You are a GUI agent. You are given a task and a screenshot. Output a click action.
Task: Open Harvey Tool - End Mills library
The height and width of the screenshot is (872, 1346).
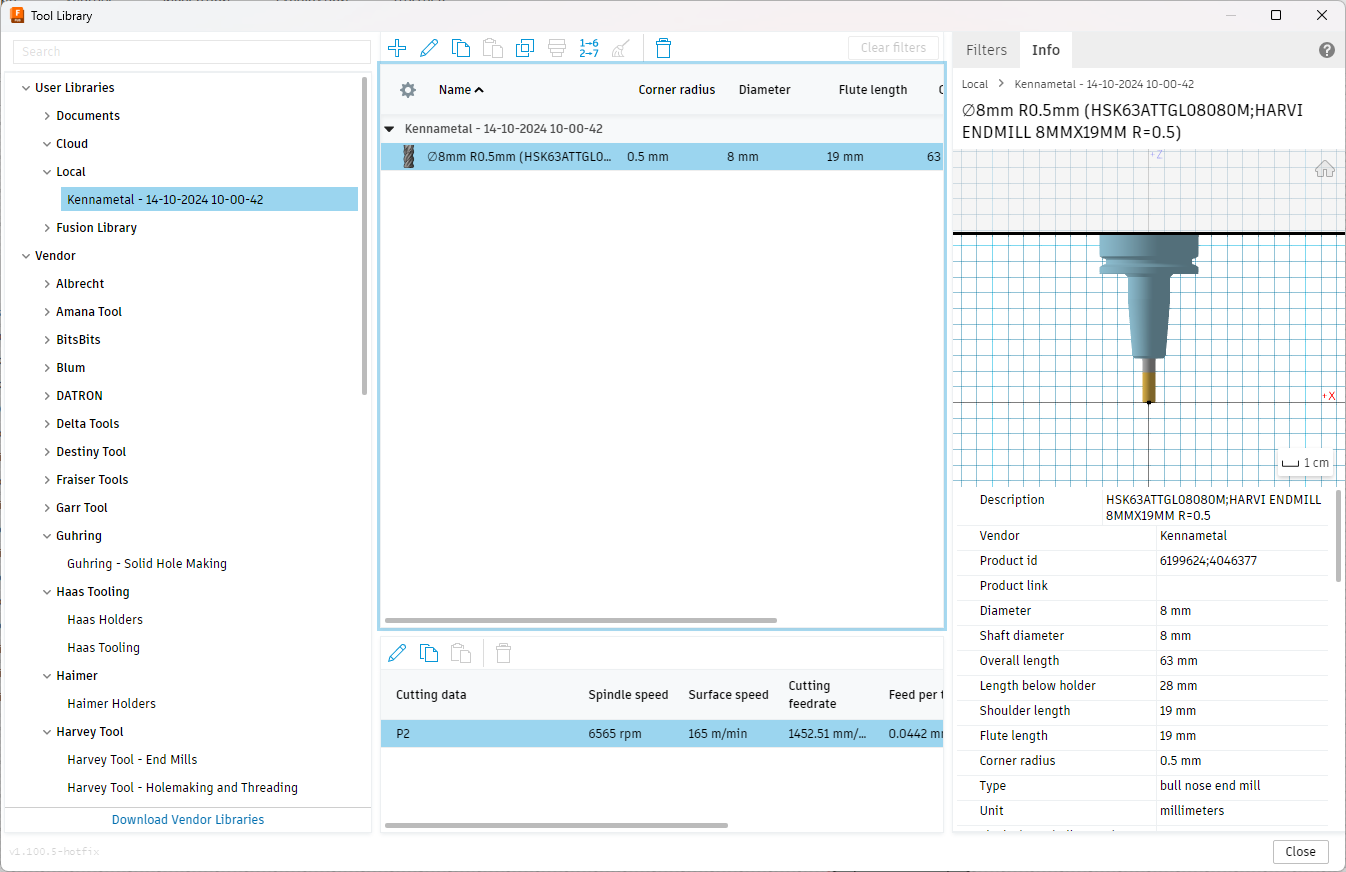[x=132, y=760]
